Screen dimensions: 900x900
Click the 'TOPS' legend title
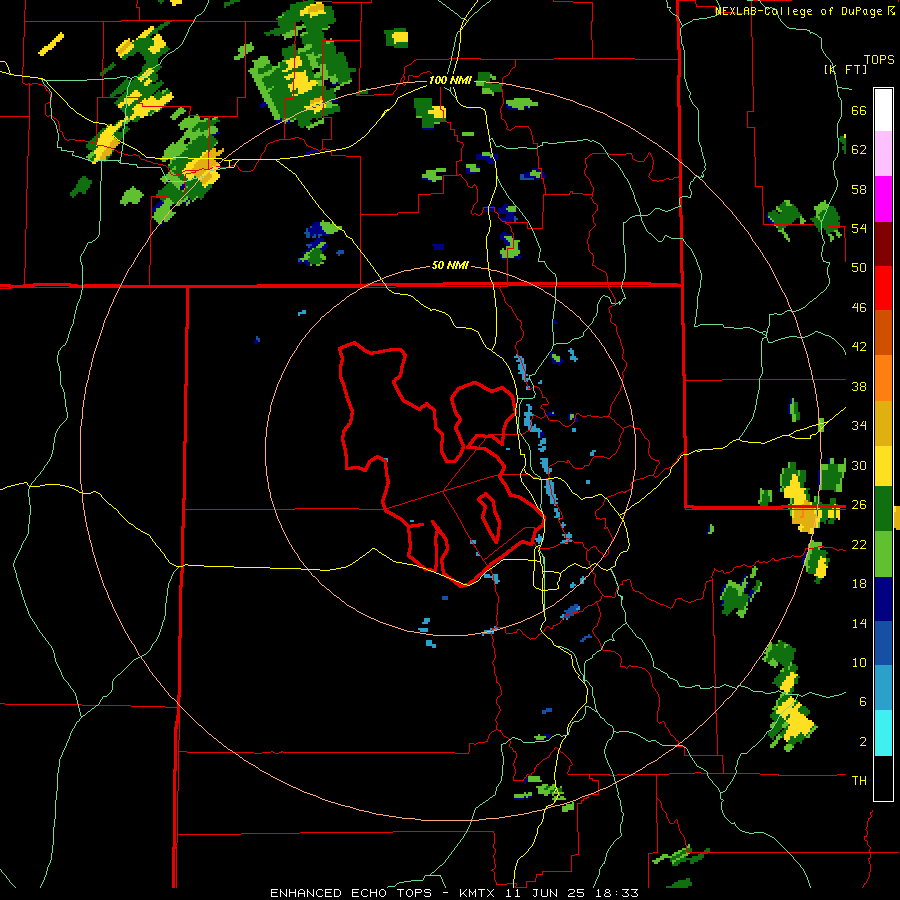(879, 59)
